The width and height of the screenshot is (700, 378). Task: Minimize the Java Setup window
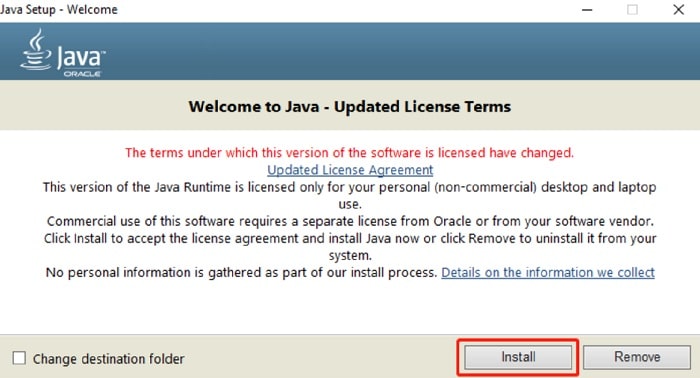tap(587, 10)
